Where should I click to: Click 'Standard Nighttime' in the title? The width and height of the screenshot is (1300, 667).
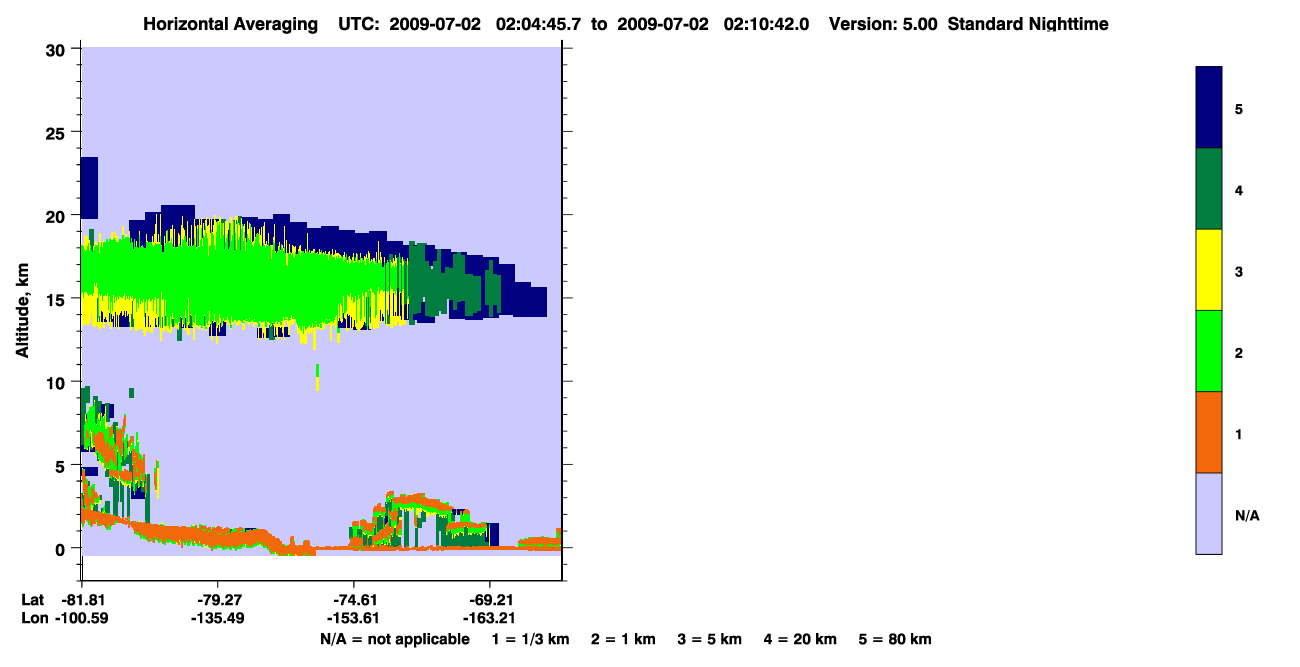tap(1028, 24)
